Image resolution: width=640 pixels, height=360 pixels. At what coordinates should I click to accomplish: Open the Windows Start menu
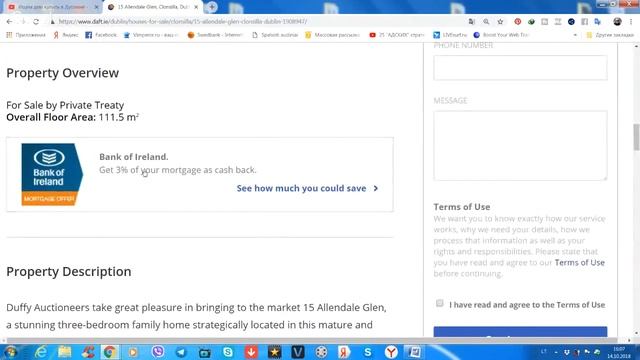[10, 352]
